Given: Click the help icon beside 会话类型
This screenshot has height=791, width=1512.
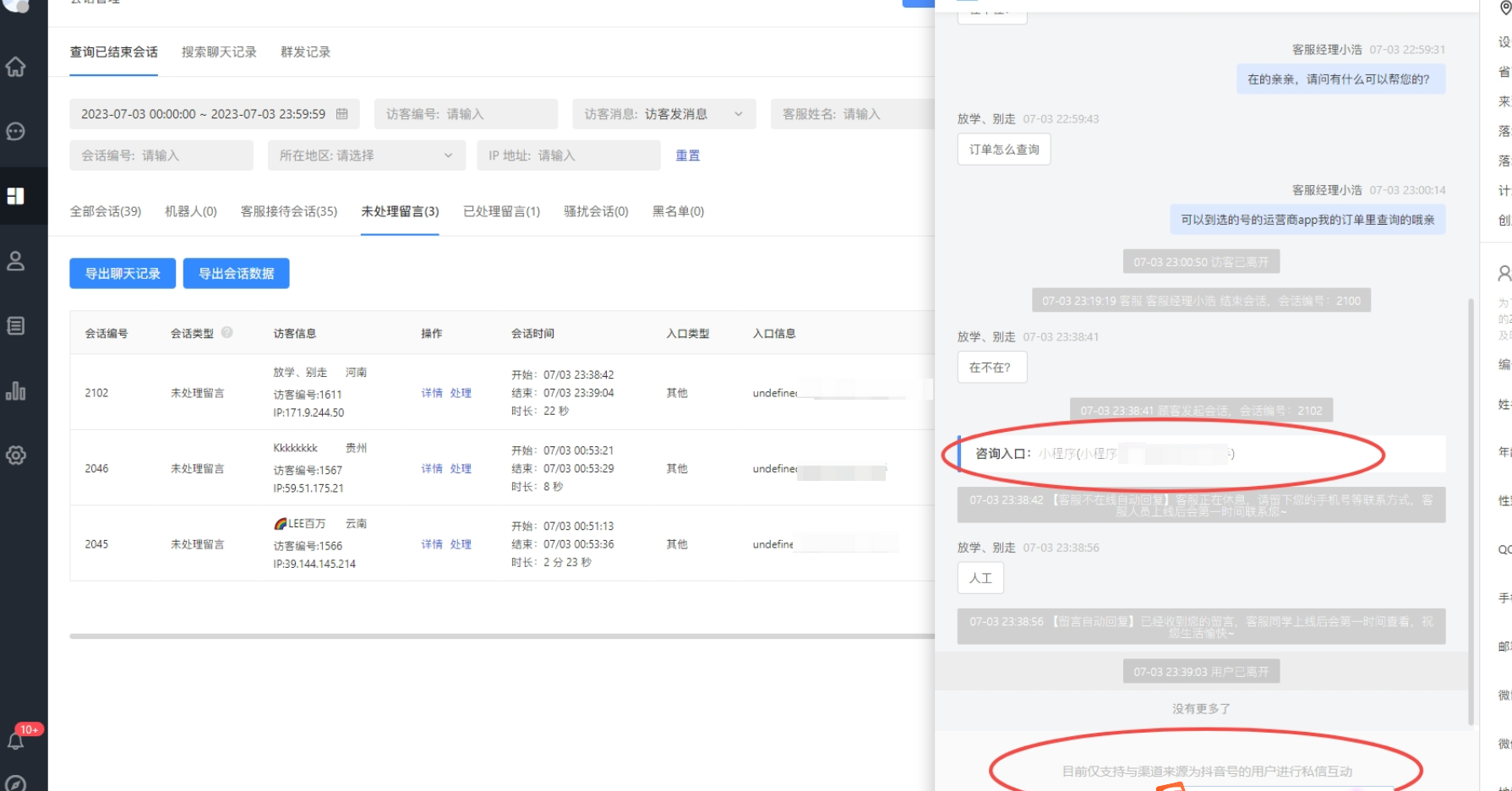Looking at the screenshot, I should click(227, 333).
